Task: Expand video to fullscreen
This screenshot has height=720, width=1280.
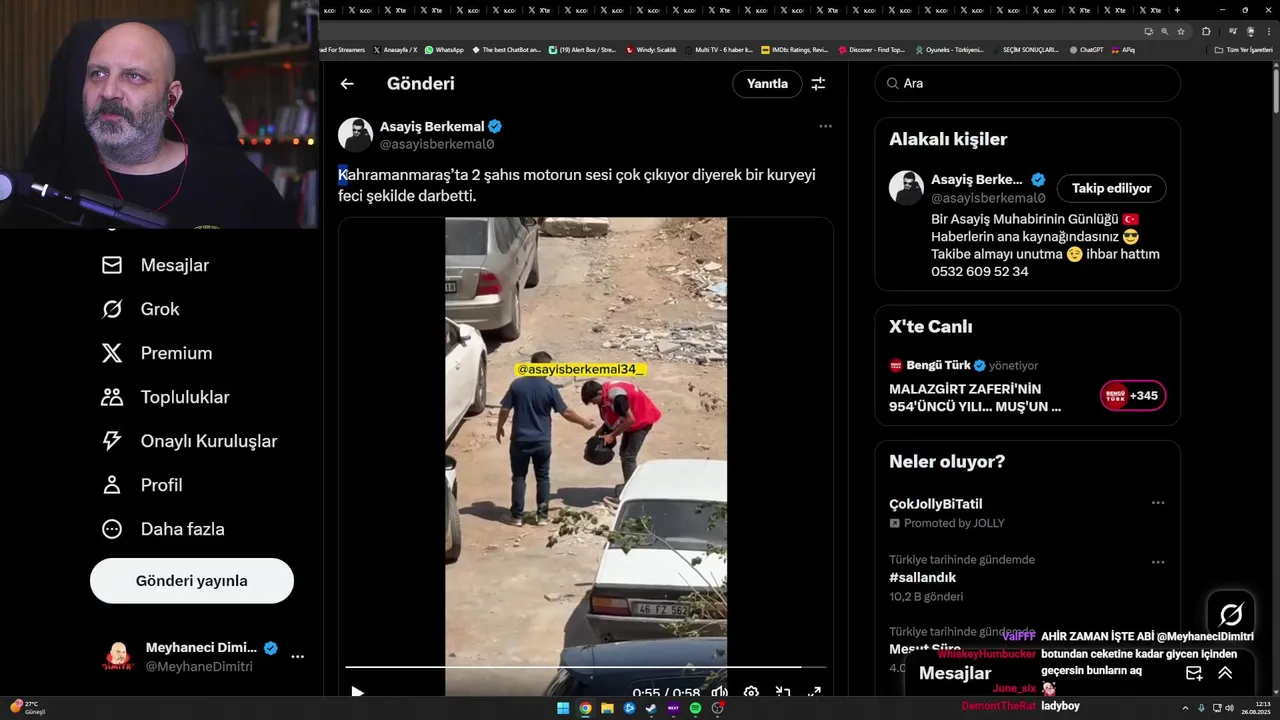Action: pos(814,692)
